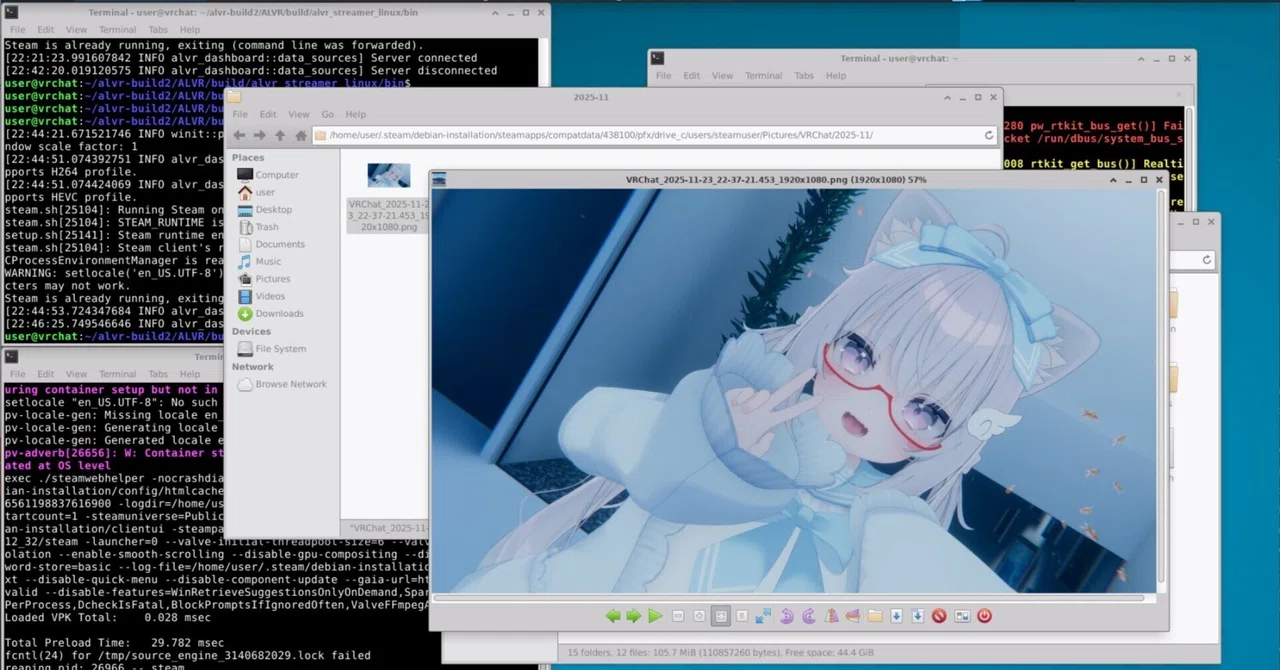This screenshot has width=1280, height=670.
Task: Show image at original size
Action: pyautogui.click(x=742, y=616)
